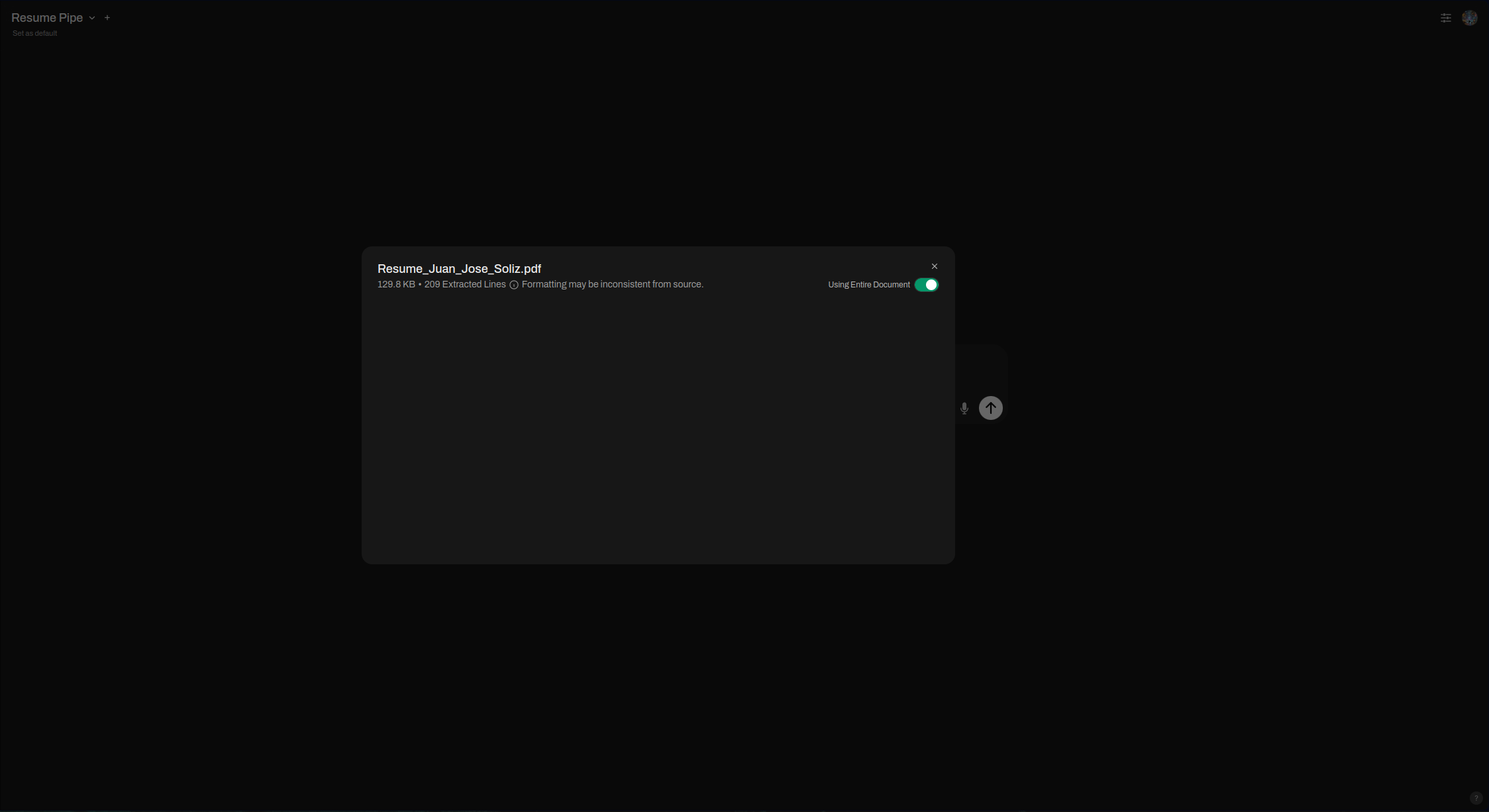The height and width of the screenshot is (812, 1489).
Task: Expand the Resume Pipe chevron dropdown
Action: pyautogui.click(x=92, y=18)
